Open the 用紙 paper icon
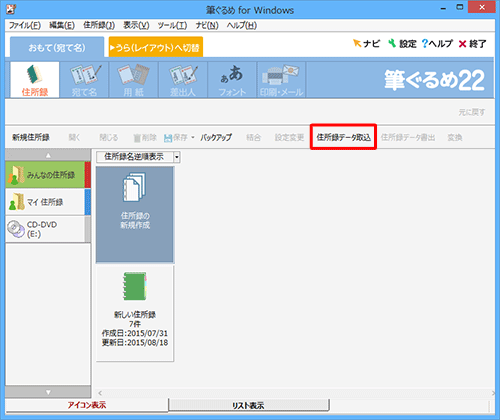 tap(133, 80)
